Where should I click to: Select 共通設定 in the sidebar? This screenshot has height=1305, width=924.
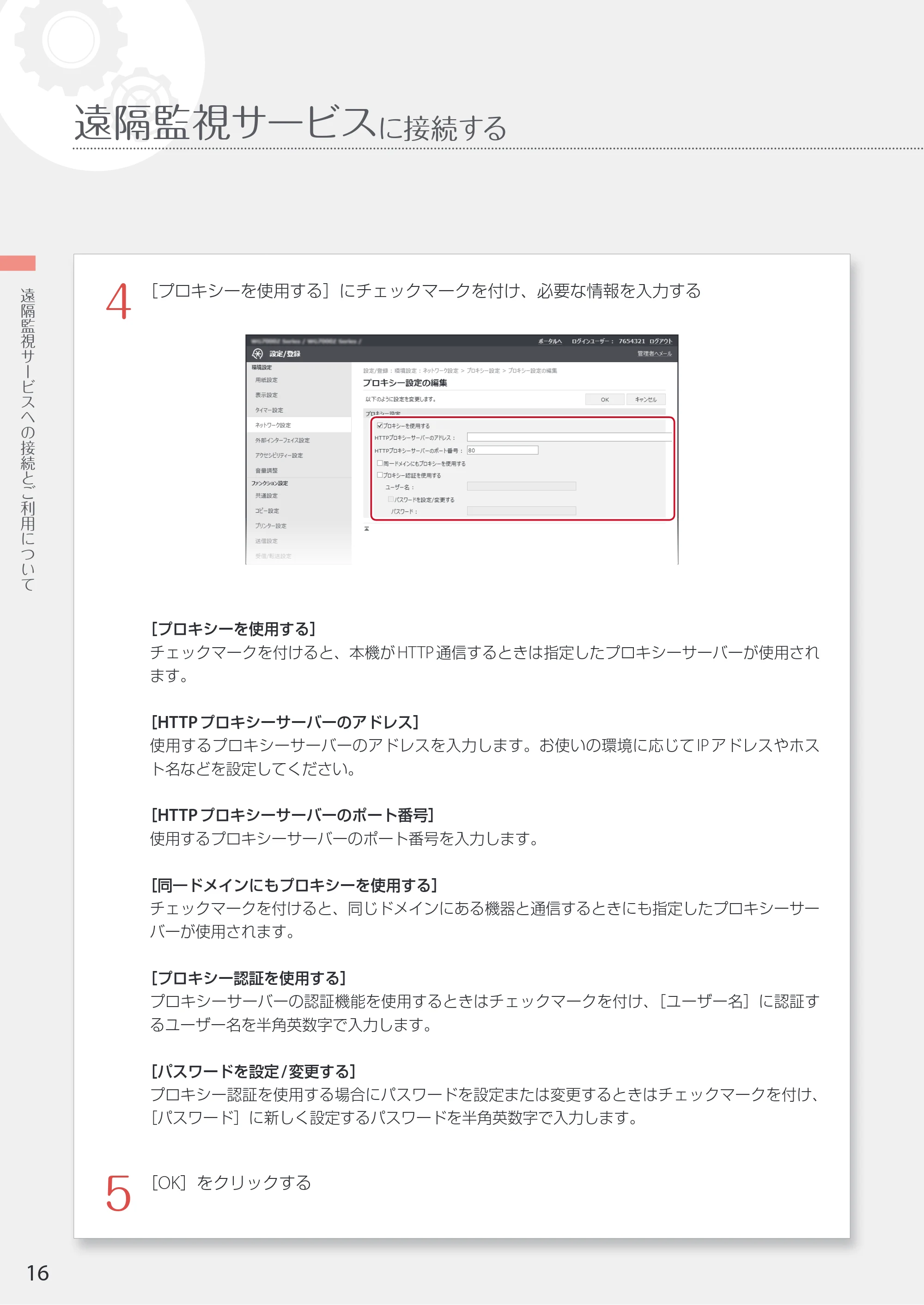pos(266,496)
